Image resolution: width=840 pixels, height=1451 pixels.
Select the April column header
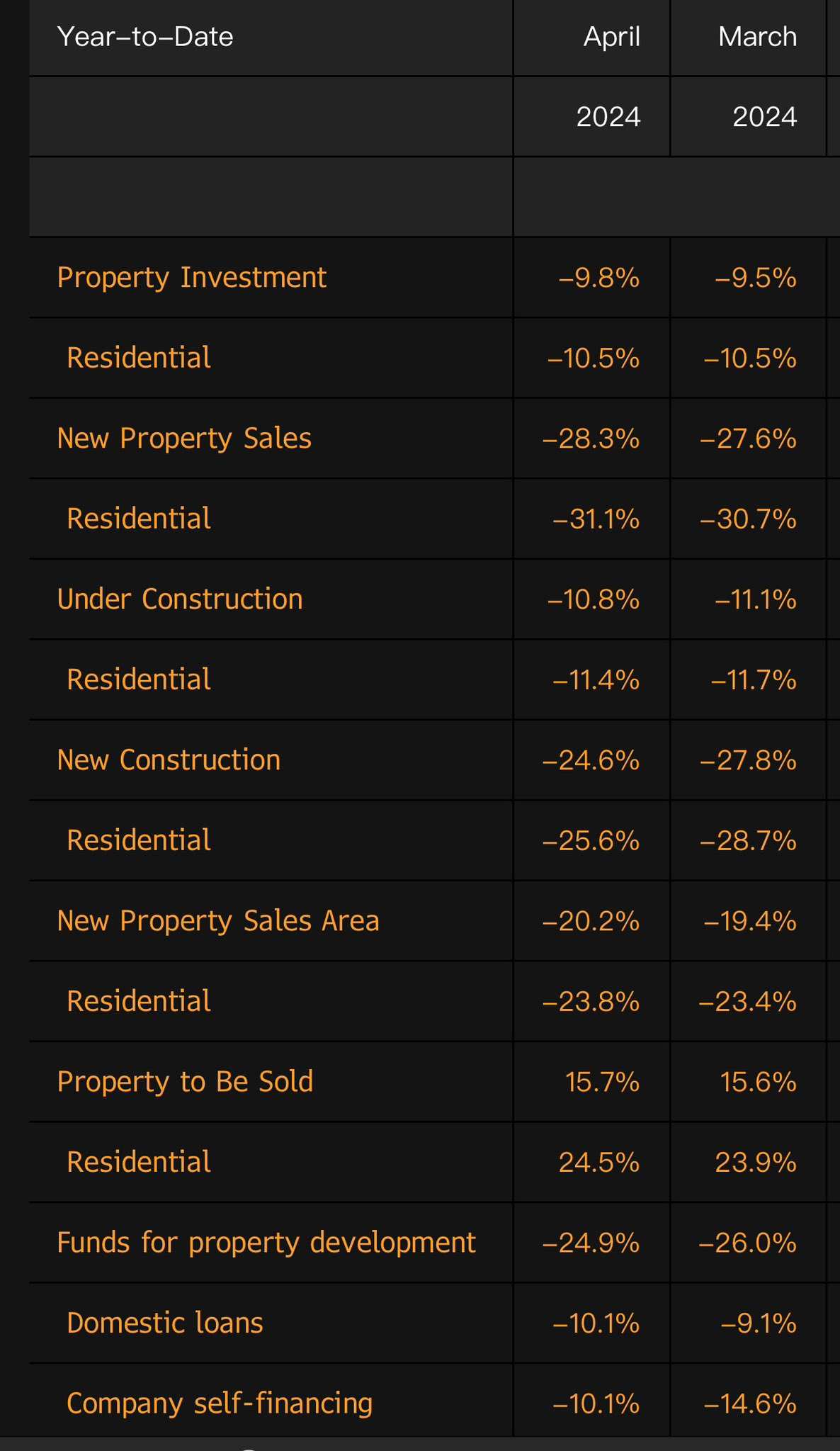[611, 37]
